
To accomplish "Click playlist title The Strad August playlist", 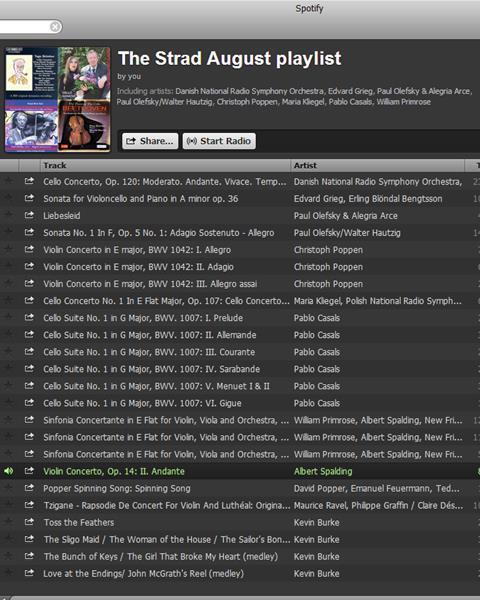I will [x=229, y=59].
